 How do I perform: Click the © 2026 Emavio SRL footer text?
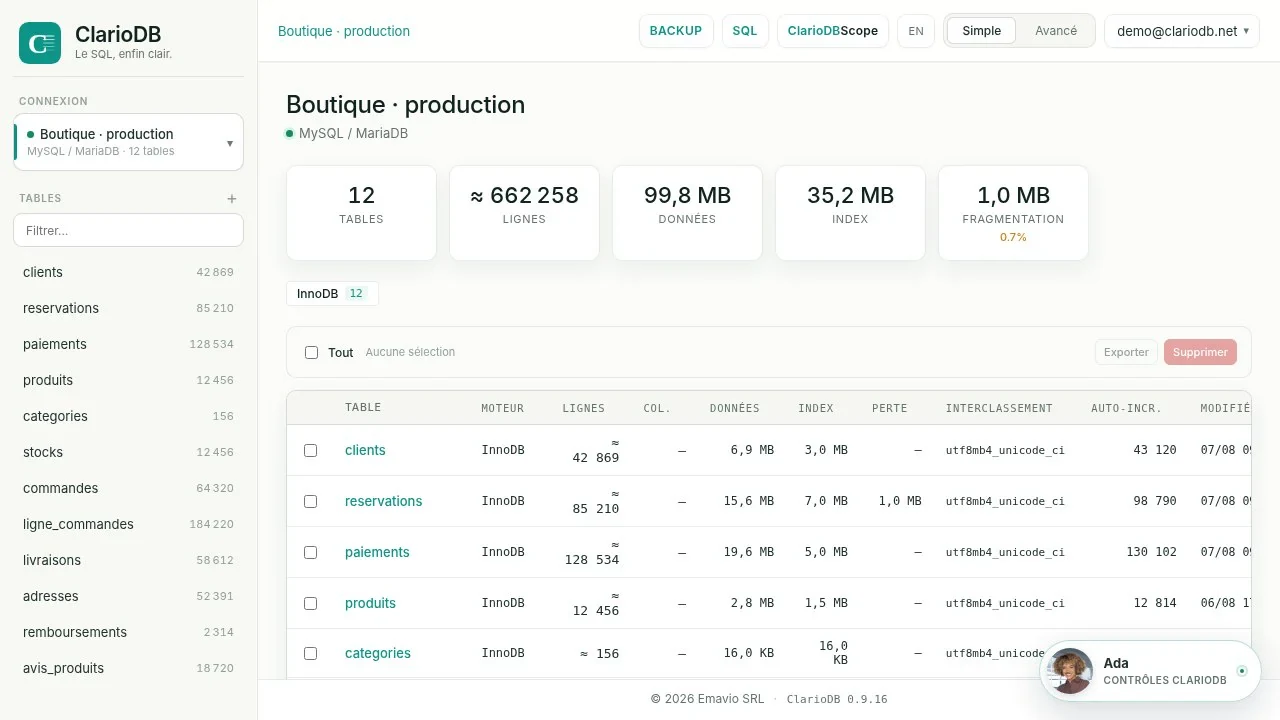click(707, 699)
